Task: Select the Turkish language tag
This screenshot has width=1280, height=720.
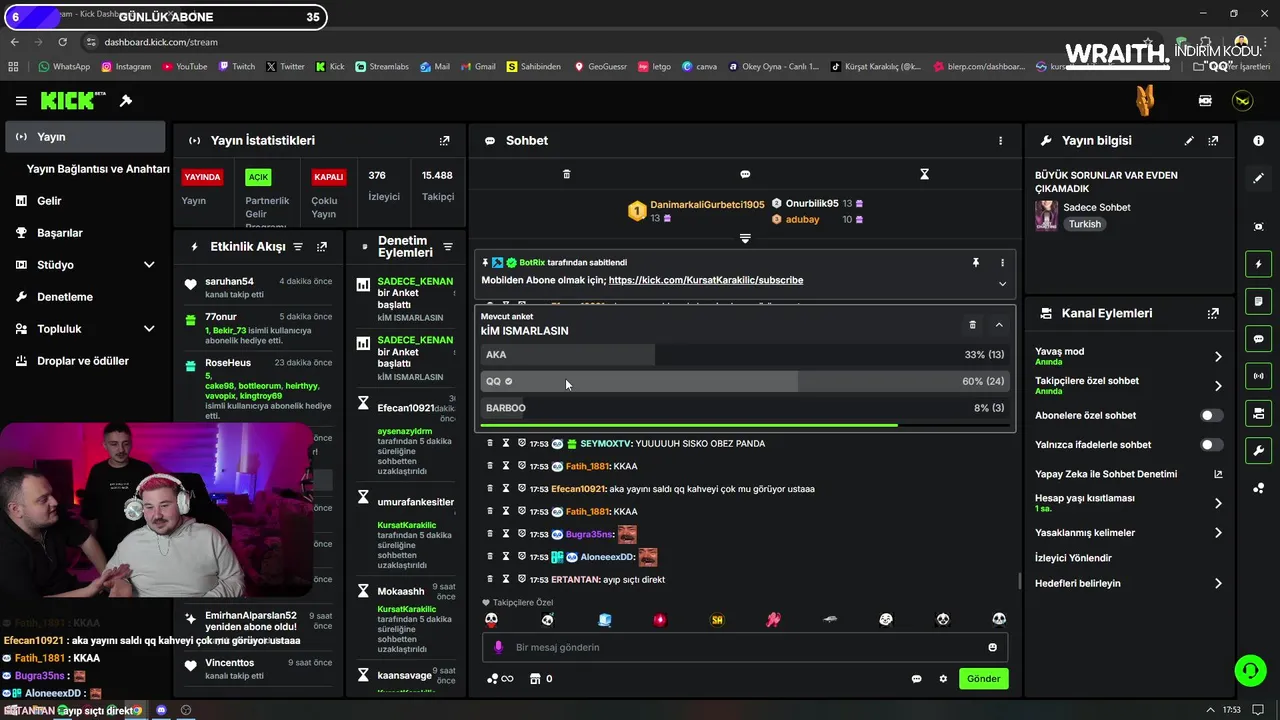Action: tap(1085, 224)
